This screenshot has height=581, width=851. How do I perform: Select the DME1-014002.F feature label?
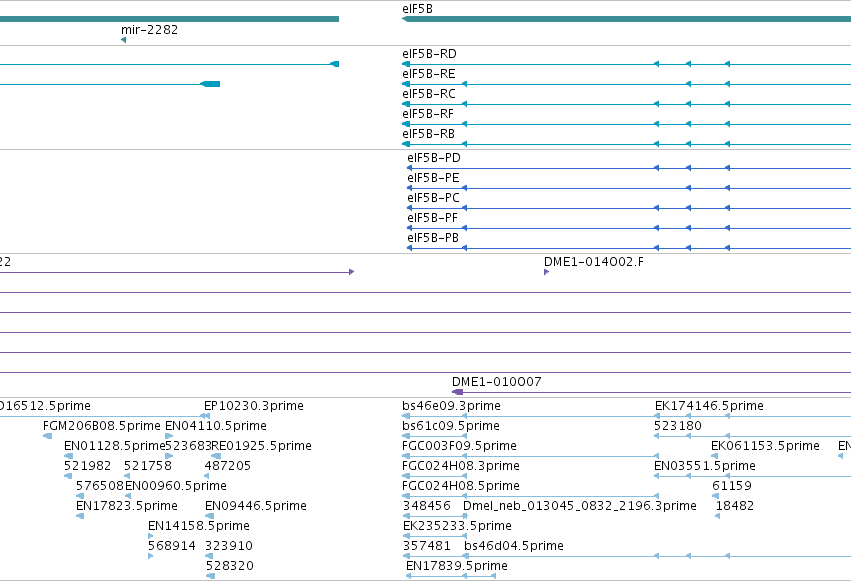[594, 262]
